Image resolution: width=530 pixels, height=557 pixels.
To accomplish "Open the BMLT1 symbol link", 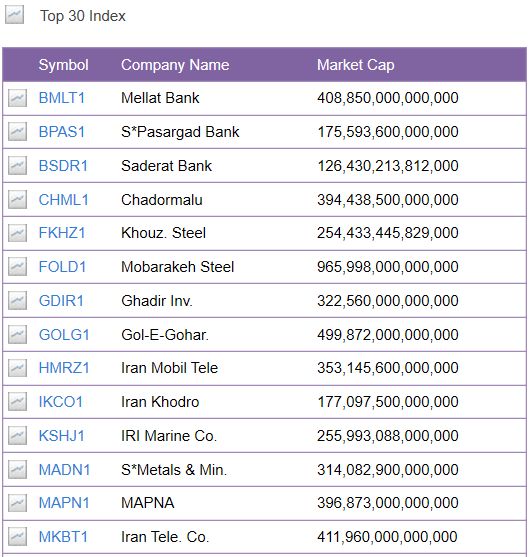I will (62, 98).
